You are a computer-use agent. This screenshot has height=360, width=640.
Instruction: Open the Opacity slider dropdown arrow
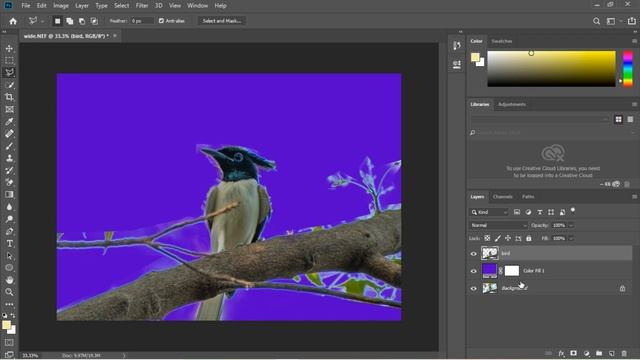(571, 225)
